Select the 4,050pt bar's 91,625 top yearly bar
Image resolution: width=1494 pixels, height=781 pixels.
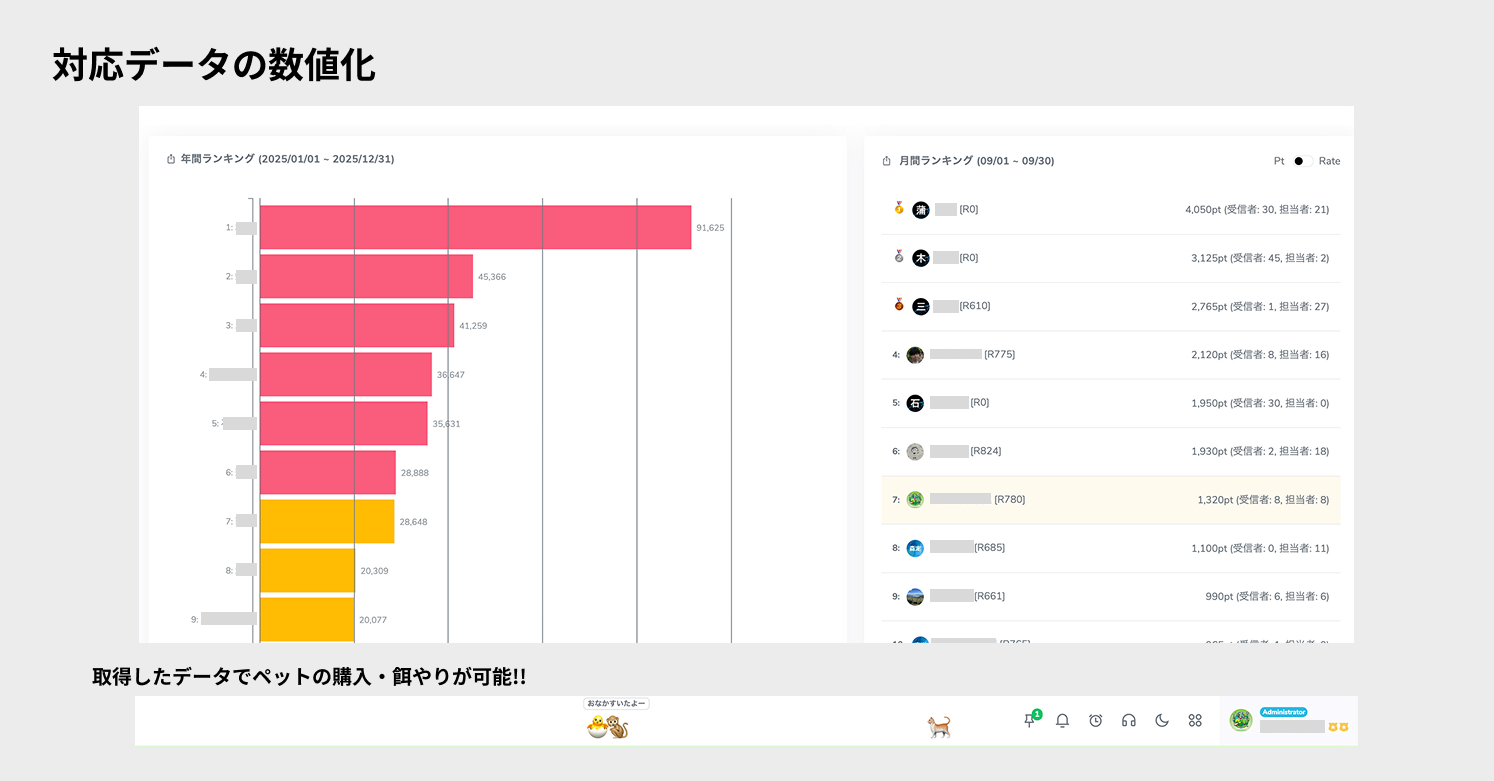pyautogui.click(x=475, y=227)
